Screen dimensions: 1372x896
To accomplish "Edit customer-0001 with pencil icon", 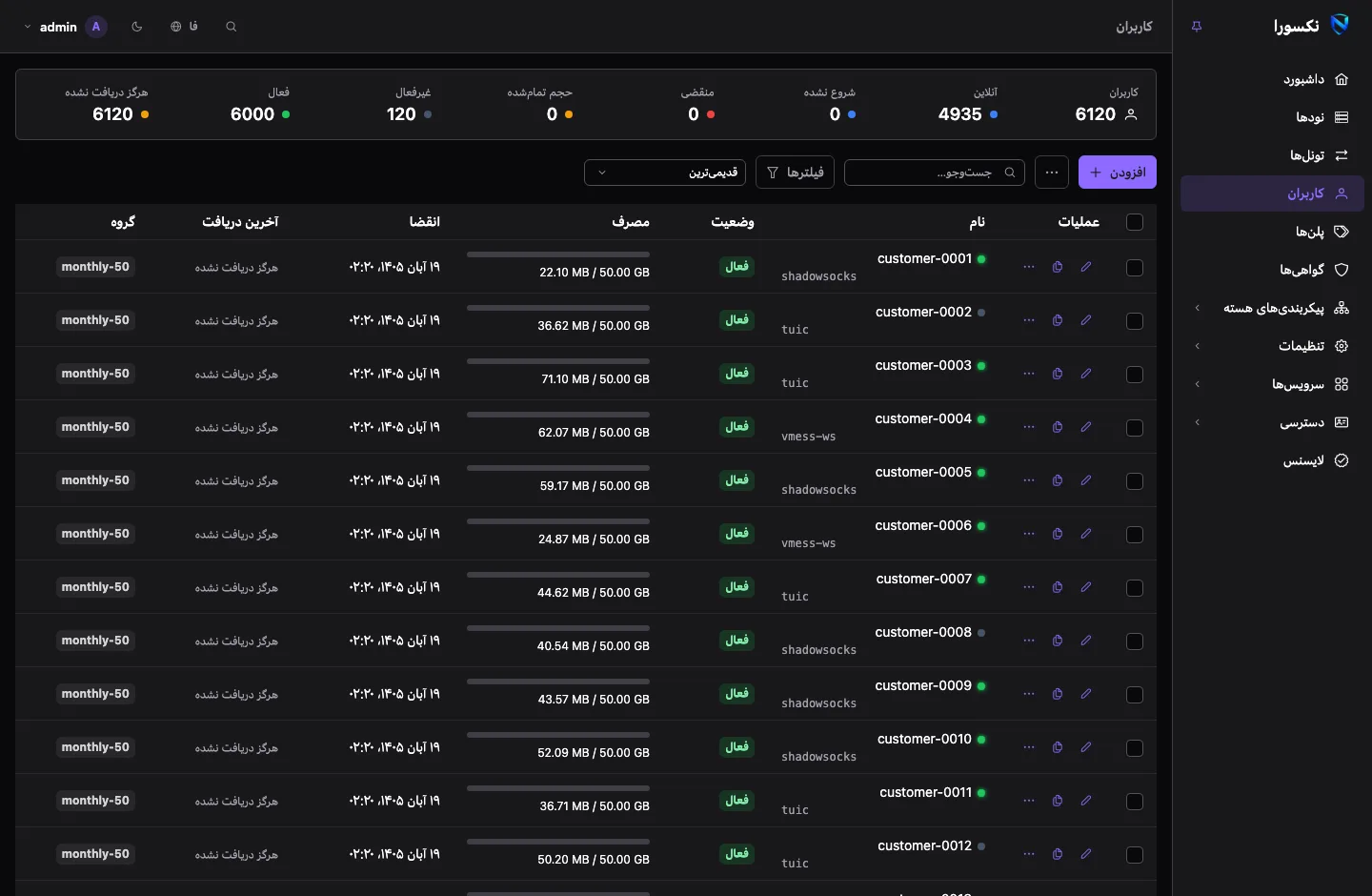I will point(1085,267).
